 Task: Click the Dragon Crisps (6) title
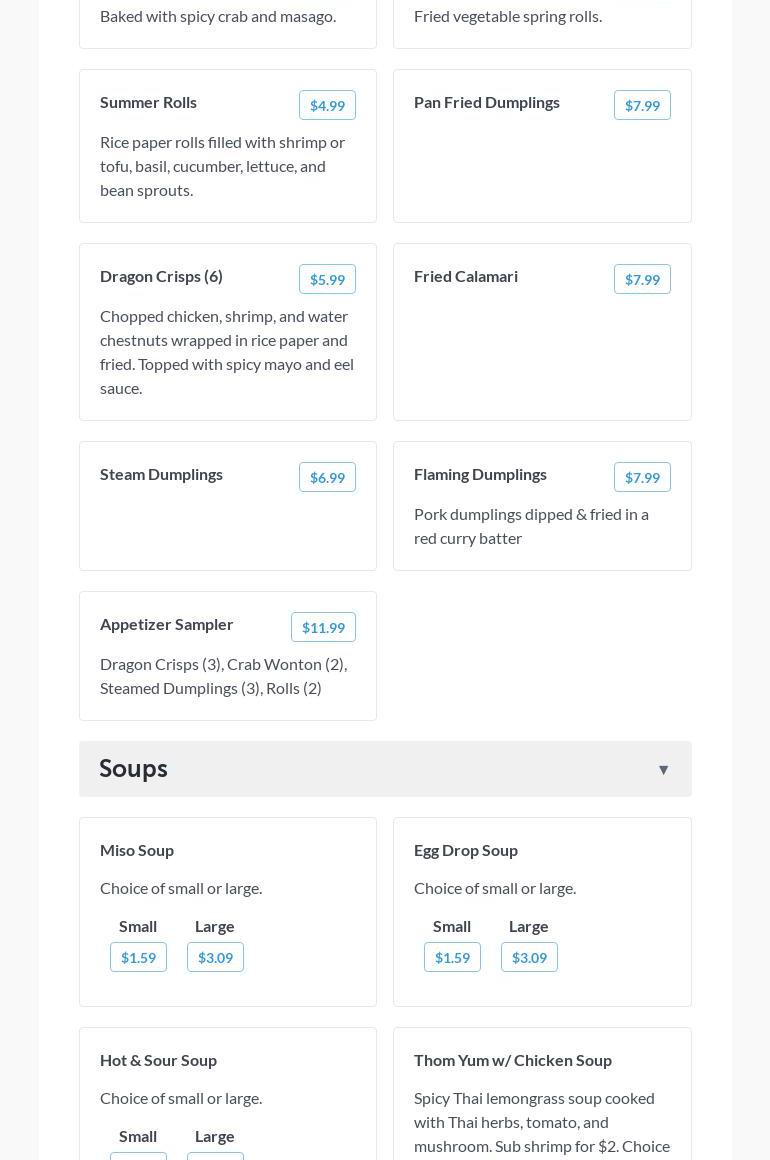coord(161,276)
